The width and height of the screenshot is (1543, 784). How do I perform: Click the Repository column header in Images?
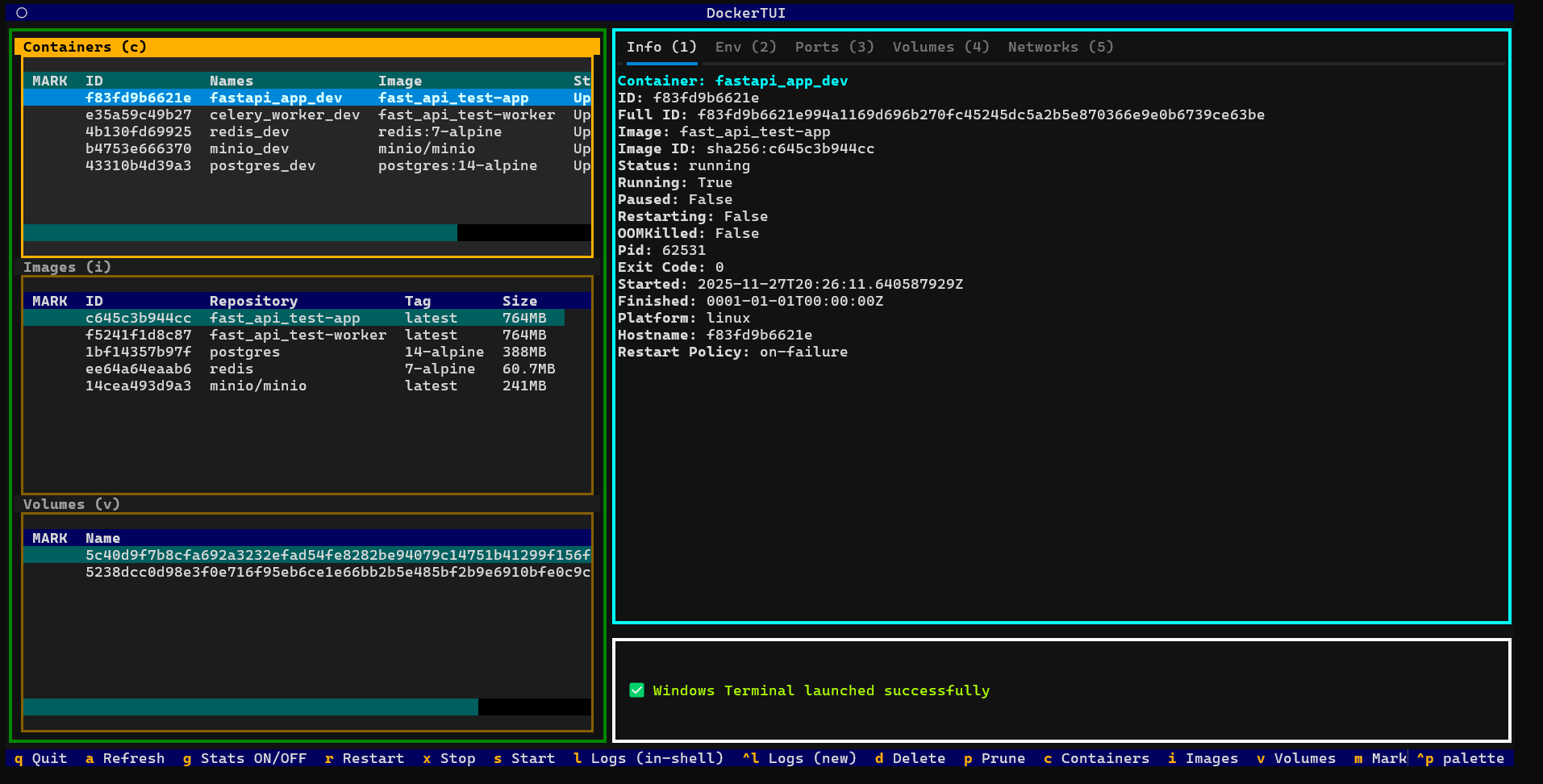[253, 301]
